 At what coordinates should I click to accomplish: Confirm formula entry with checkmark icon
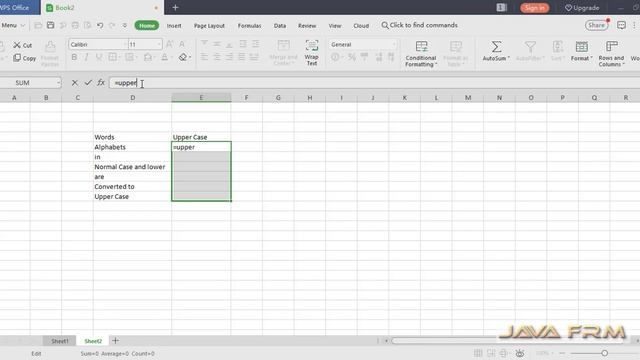click(x=88, y=82)
